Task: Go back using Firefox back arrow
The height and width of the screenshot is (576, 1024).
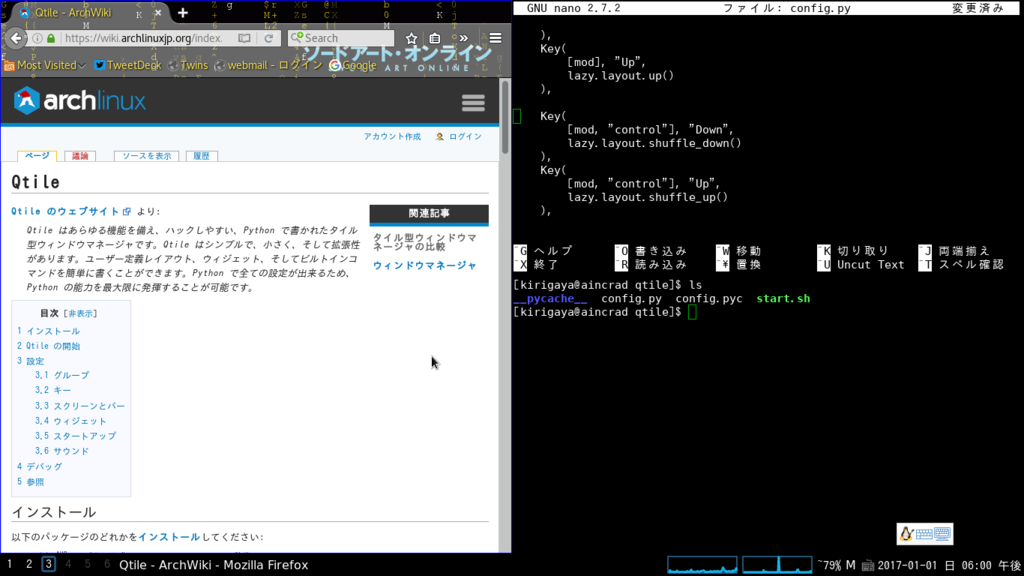Action: (x=16, y=38)
